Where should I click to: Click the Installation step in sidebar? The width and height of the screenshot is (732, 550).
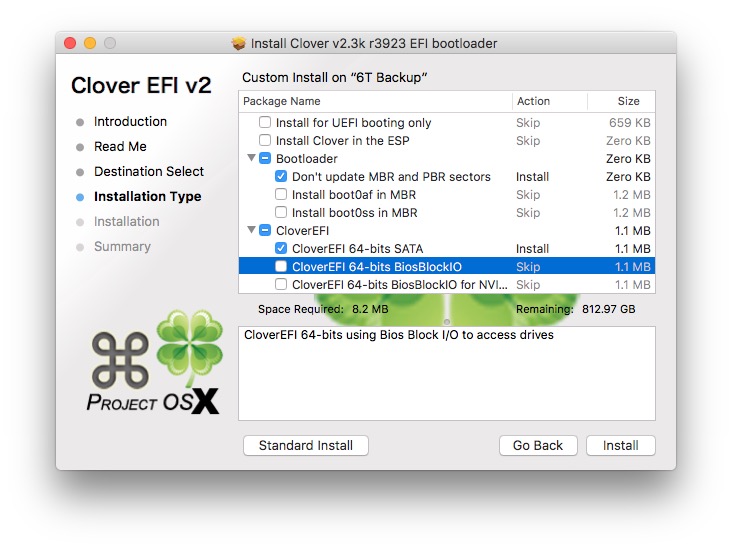(127, 221)
